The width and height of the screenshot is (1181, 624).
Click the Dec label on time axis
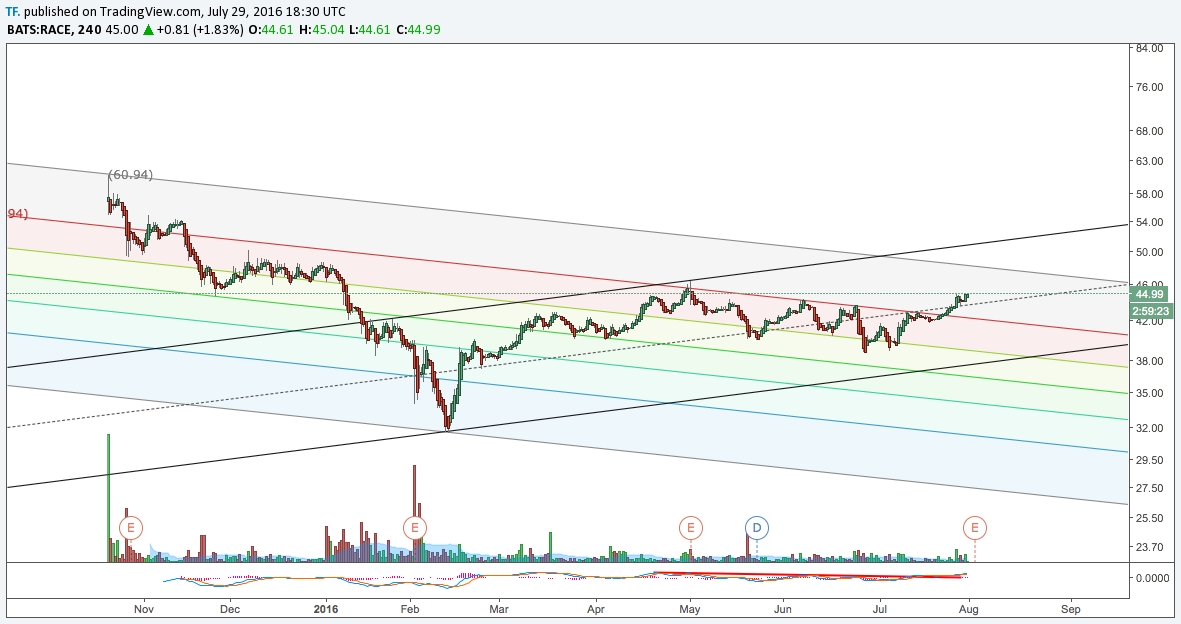230,609
